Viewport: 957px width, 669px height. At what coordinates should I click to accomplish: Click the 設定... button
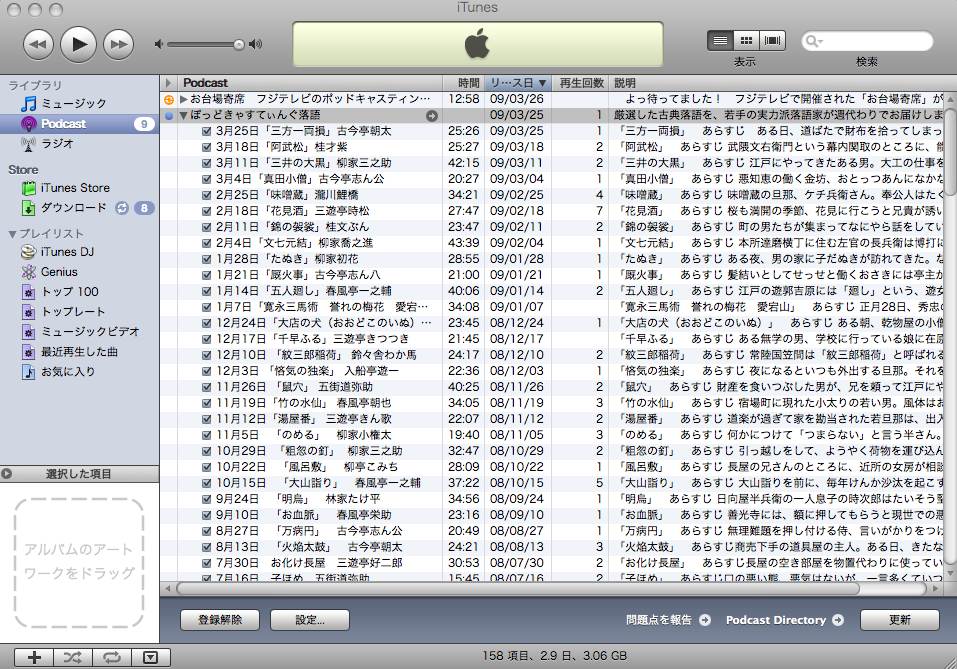tap(310, 620)
